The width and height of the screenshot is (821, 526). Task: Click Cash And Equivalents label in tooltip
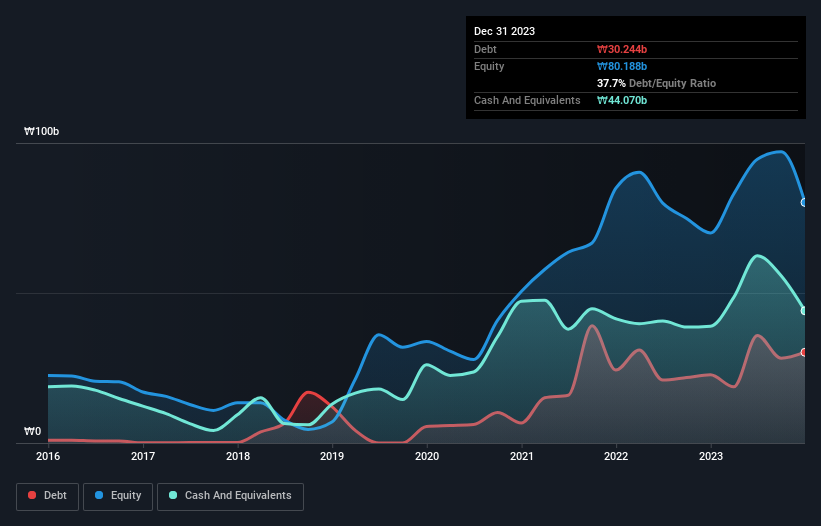pos(527,100)
